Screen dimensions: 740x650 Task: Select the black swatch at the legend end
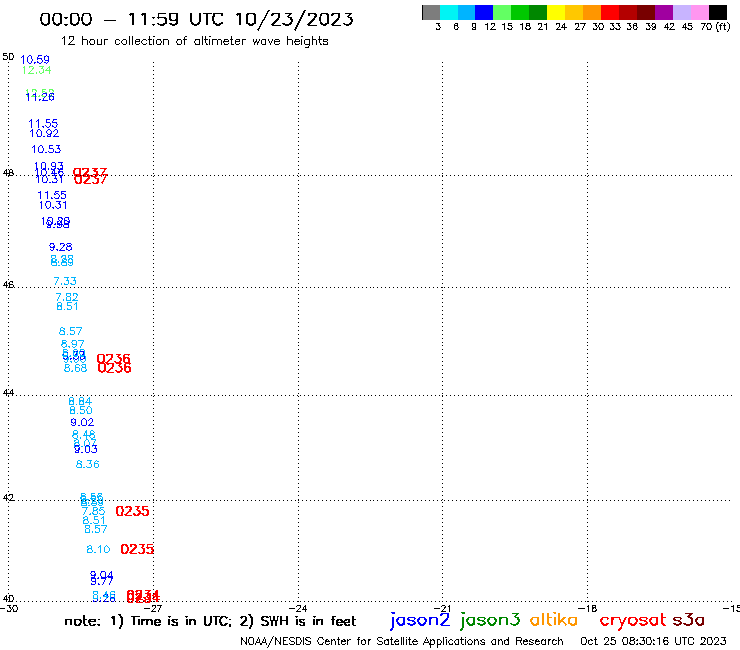[718, 12]
